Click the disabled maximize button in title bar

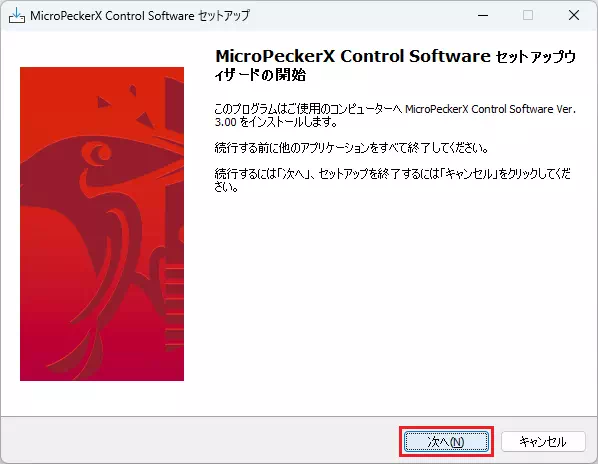click(528, 16)
